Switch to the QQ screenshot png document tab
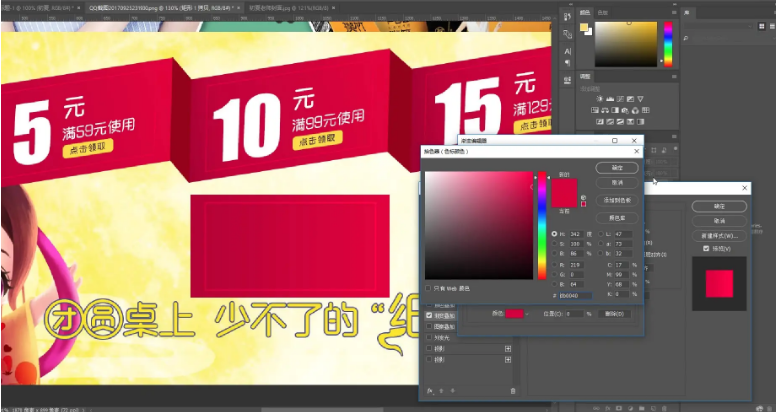Viewport: 776px width, 412px height. (164, 8)
